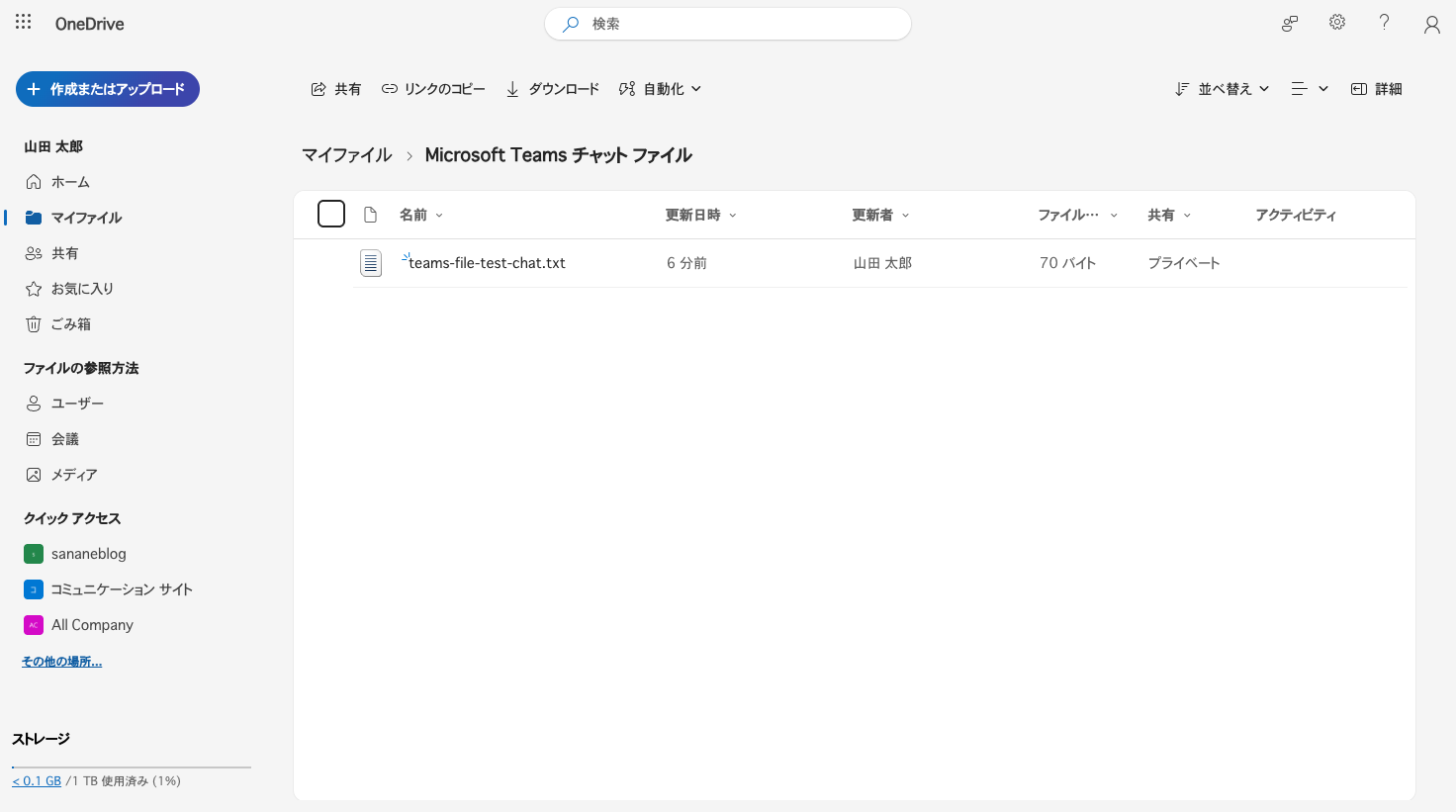Toggle the select-all checkbox in the header
Viewport: 1456px width, 812px height.
point(331,214)
